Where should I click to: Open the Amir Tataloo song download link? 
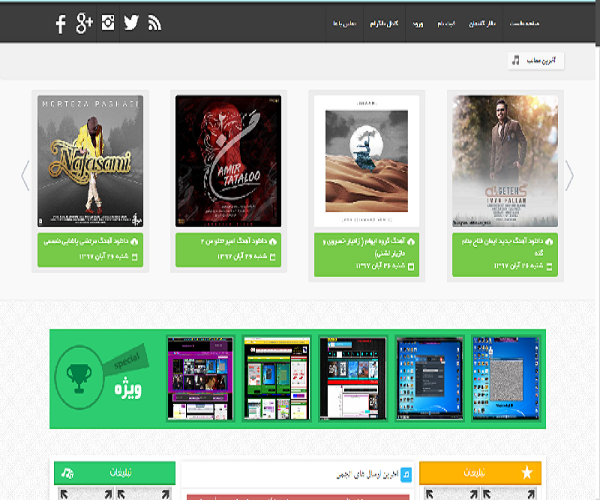point(233,241)
